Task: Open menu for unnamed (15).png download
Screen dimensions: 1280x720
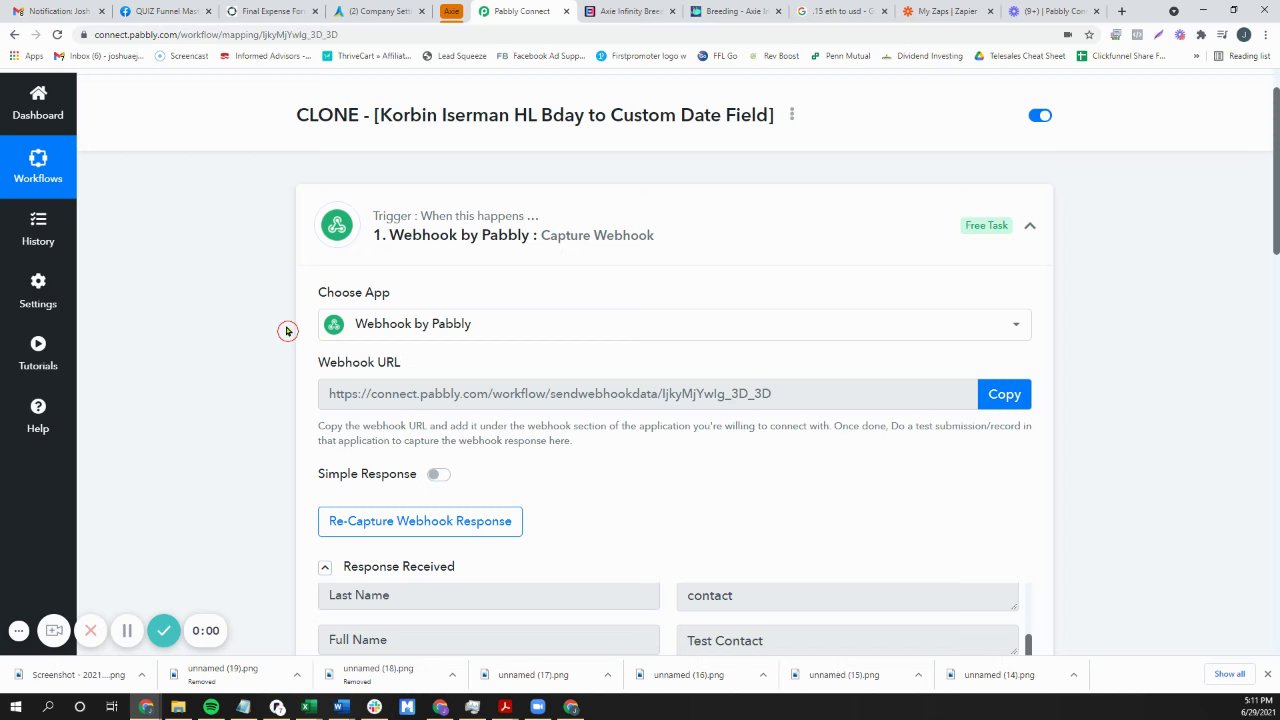Action: coord(918,675)
